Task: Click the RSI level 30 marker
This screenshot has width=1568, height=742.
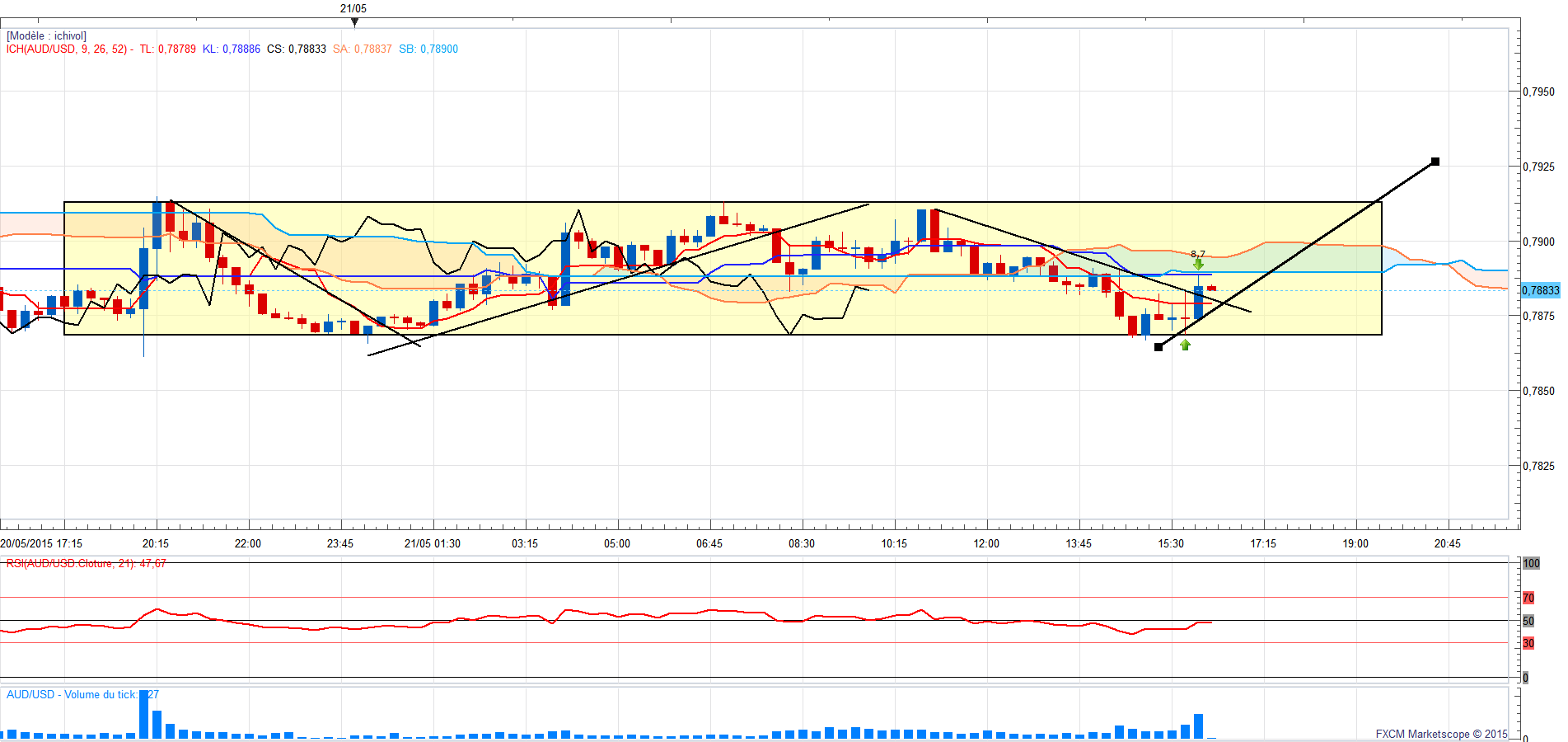Action: [1528, 643]
